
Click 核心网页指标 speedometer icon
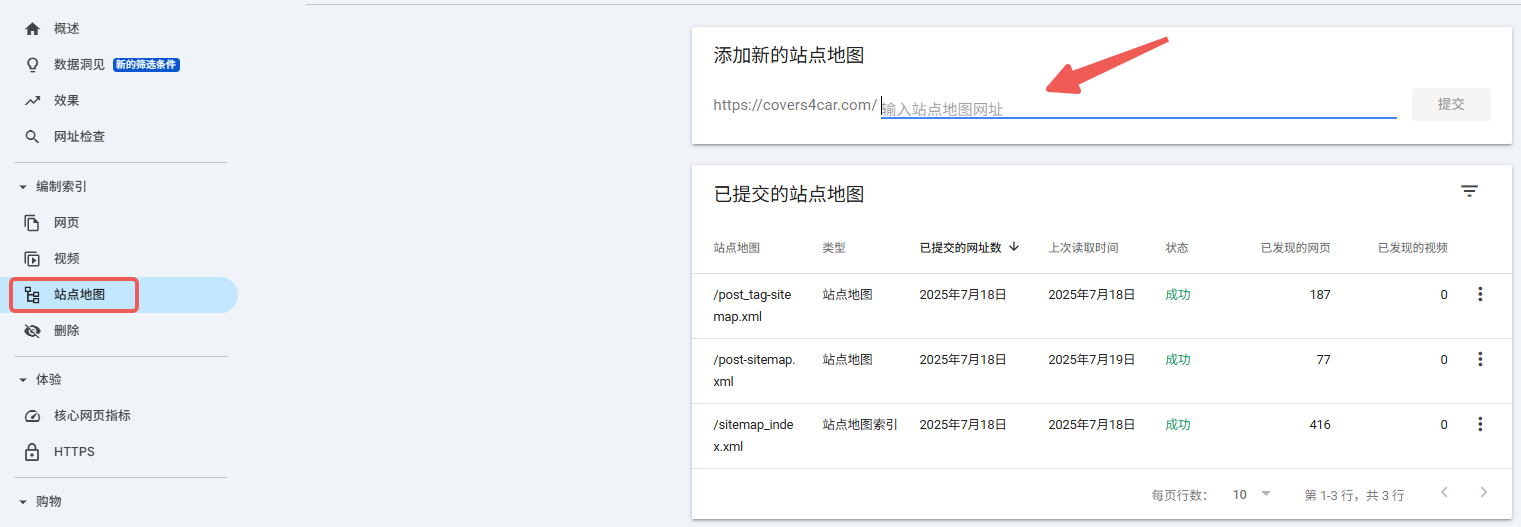coord(32,416)
